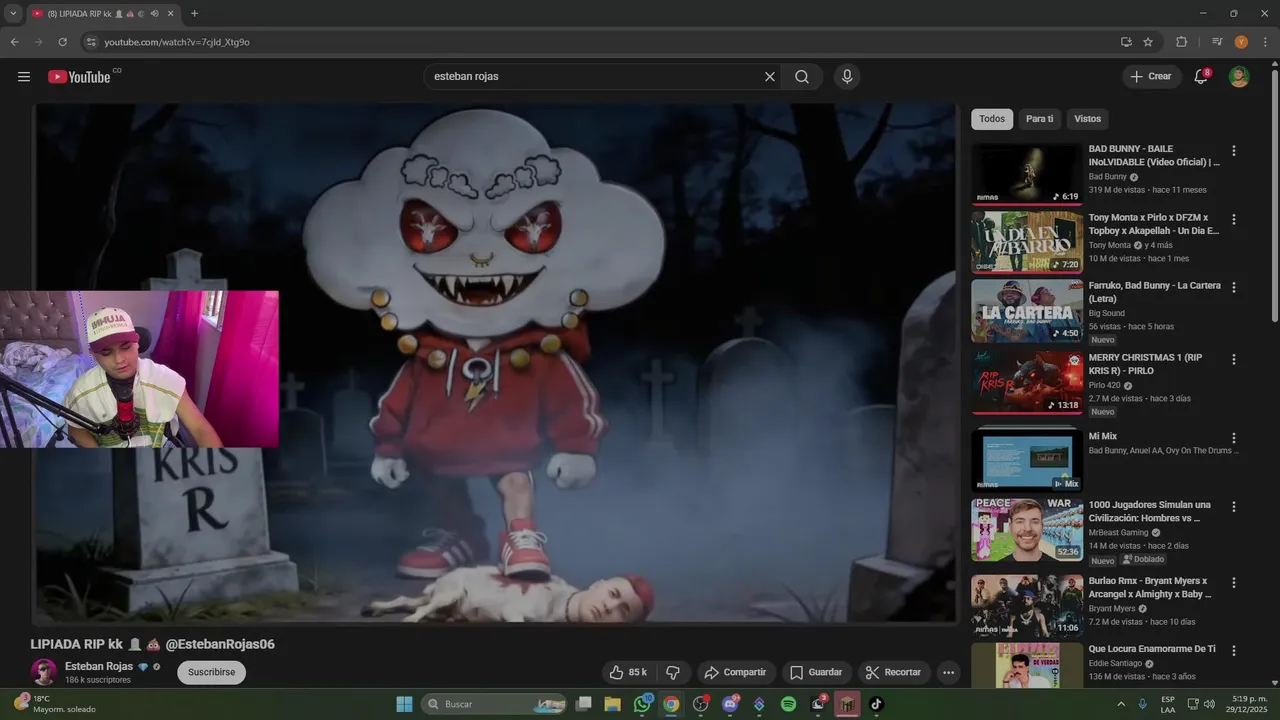
Task: Click the Windows taskbar Buscar search box
Action: coord(495,704)
